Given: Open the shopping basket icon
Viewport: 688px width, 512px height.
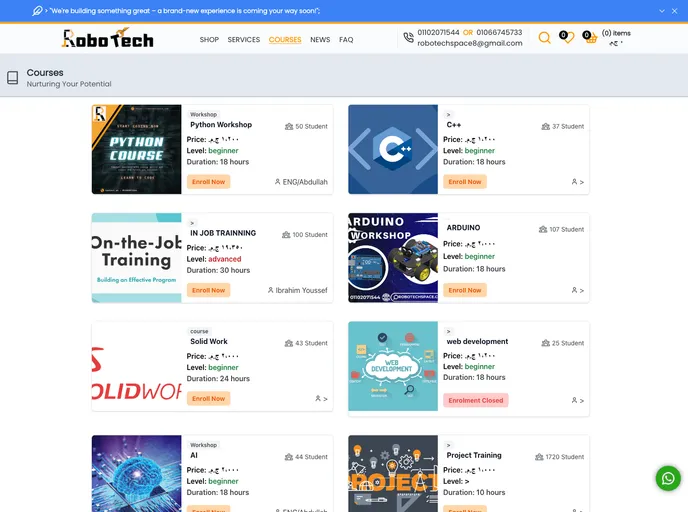Looking at the screenshot, I should (590, 38).
